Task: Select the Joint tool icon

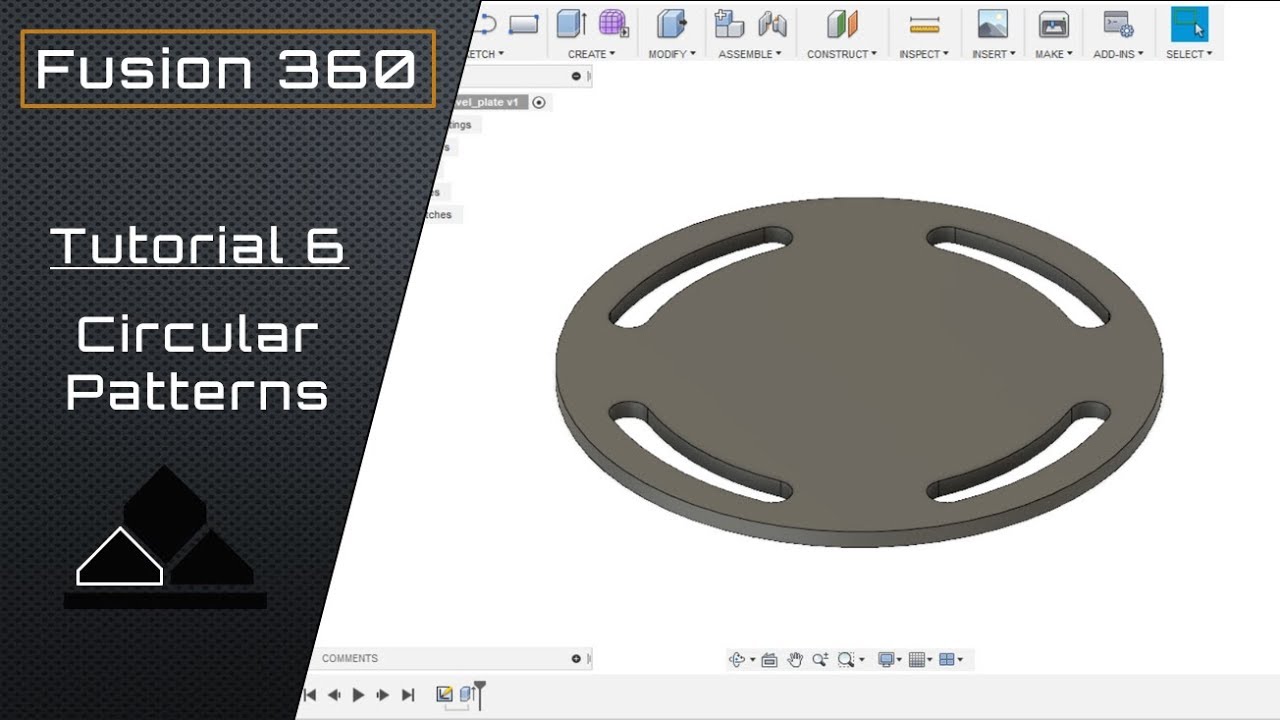Action: (772, 24)
